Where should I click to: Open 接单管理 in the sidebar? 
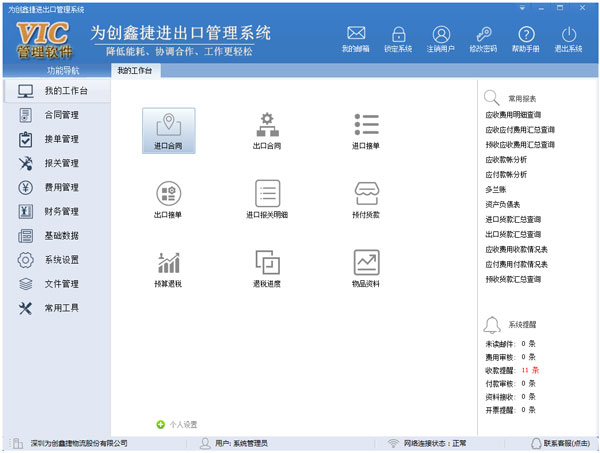(x=57, y=139)
